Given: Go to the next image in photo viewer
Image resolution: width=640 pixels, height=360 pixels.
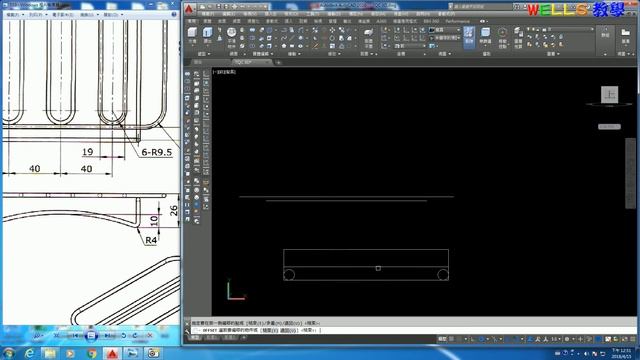Looking at the screenshot, I should point(108,336).
